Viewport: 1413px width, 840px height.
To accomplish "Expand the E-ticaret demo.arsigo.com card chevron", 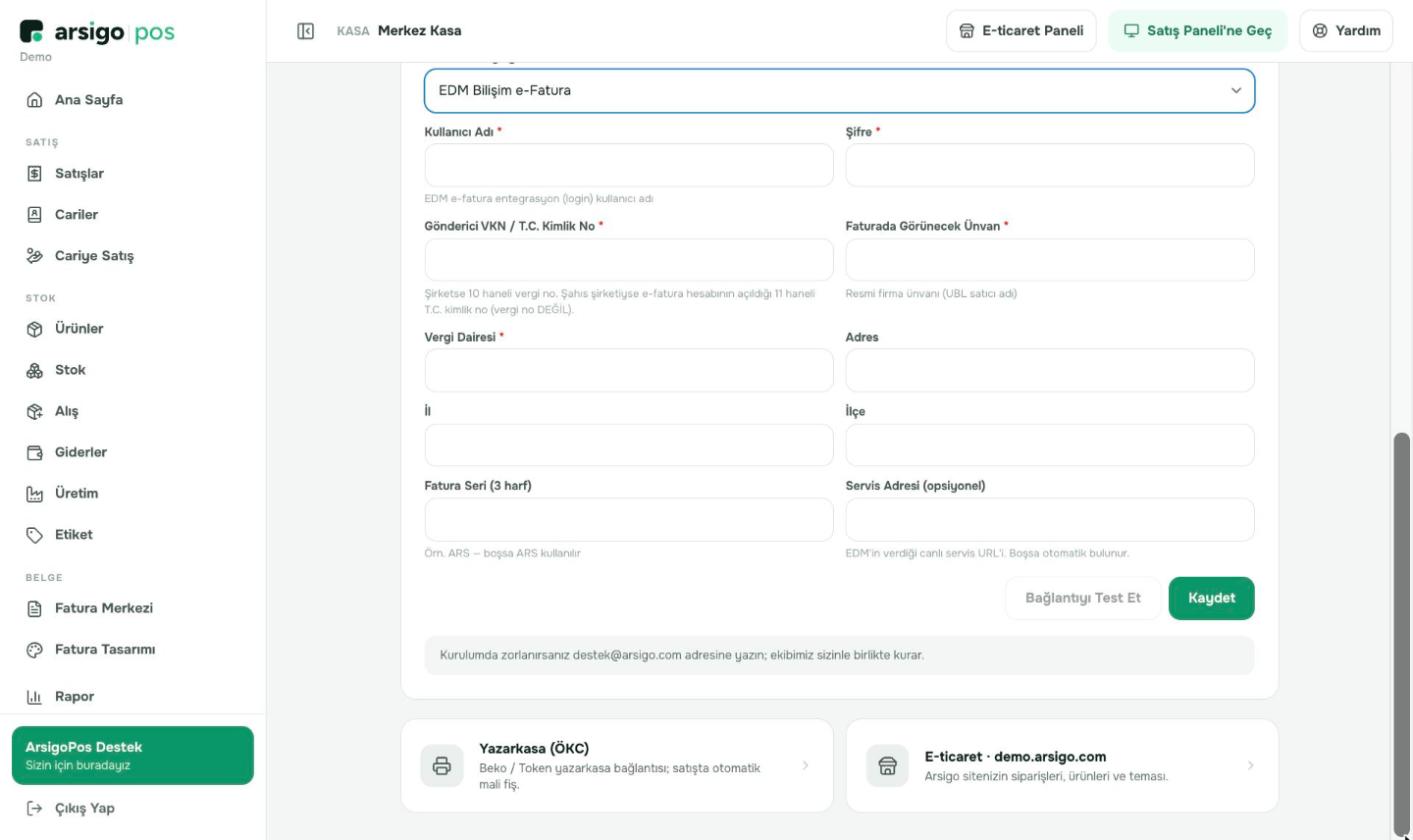I will pyautogui.click(x=1250, y=765).
